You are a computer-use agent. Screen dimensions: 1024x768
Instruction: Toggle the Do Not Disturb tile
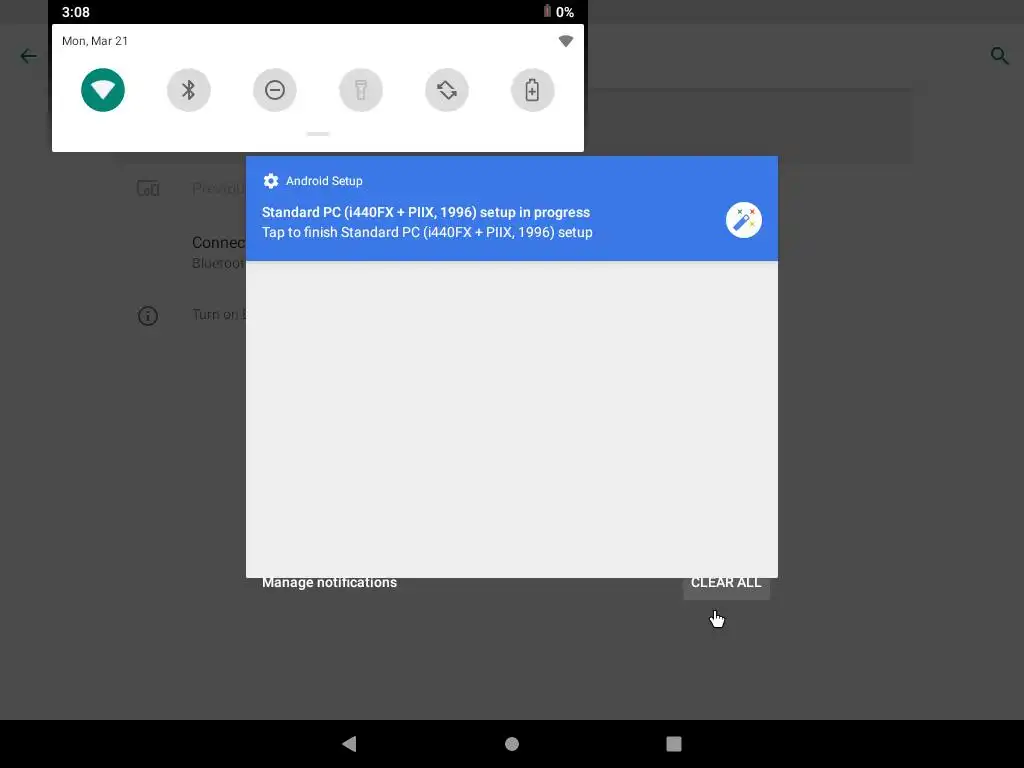pyautogui.click(x=275, y=90)
